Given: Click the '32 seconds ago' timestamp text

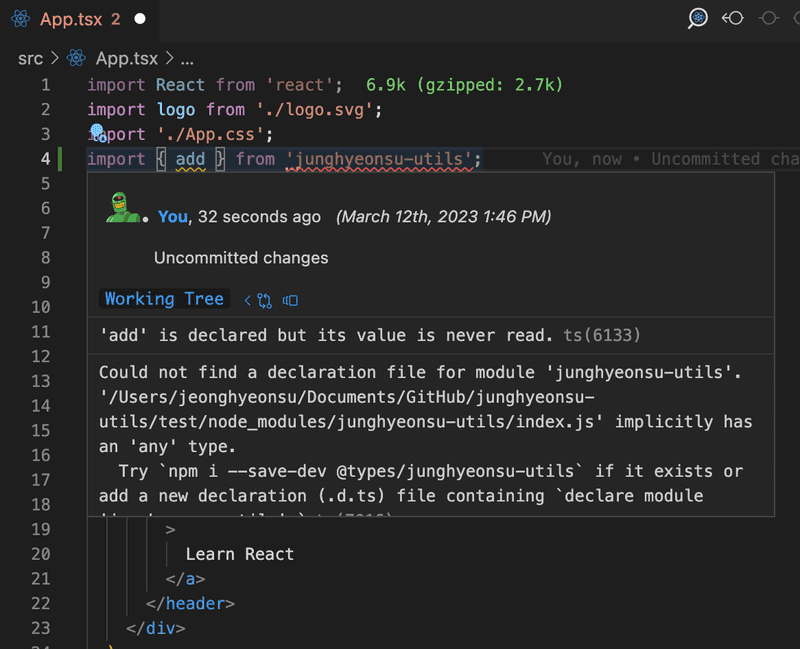Looking at the screenshot, I should coord(259,217).
